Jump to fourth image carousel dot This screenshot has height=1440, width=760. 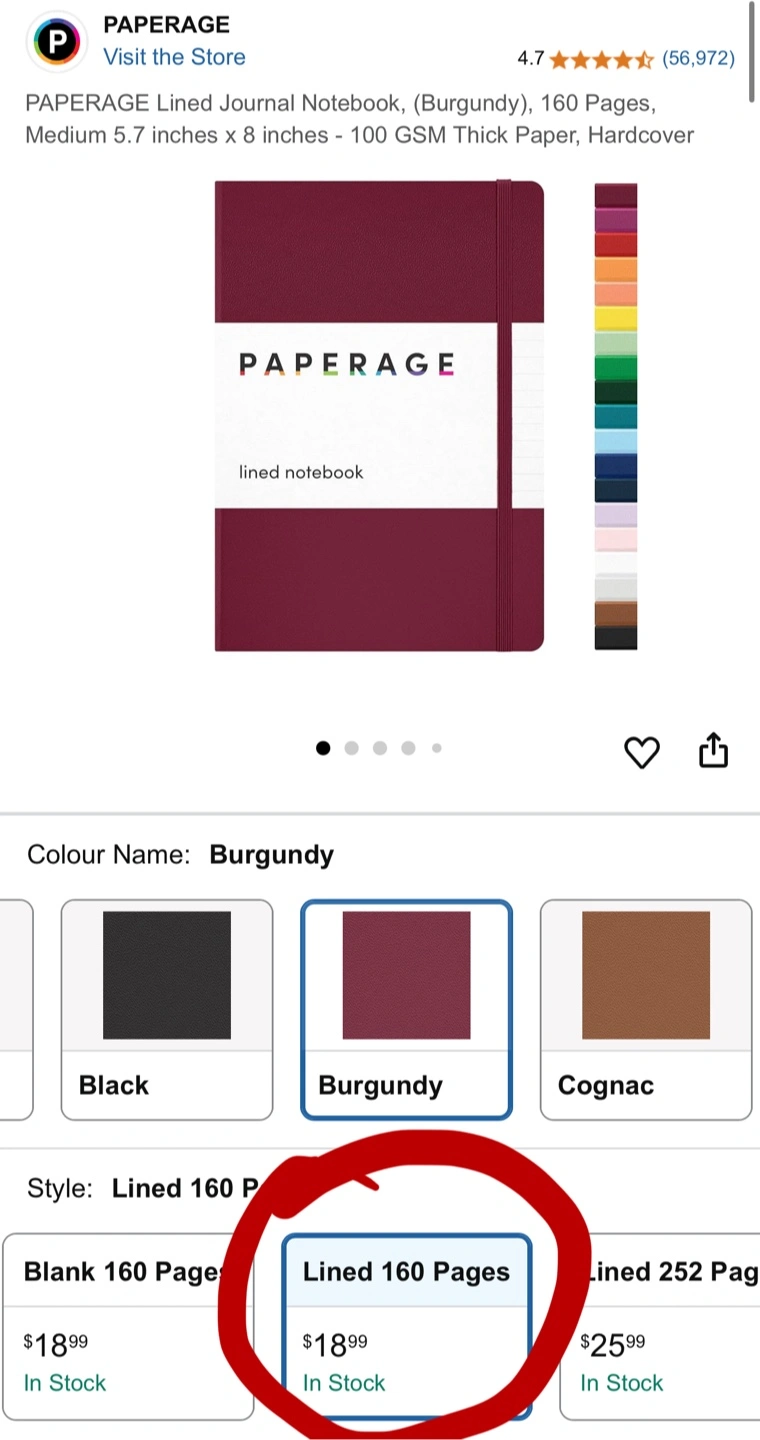click(x=408, y=748)
